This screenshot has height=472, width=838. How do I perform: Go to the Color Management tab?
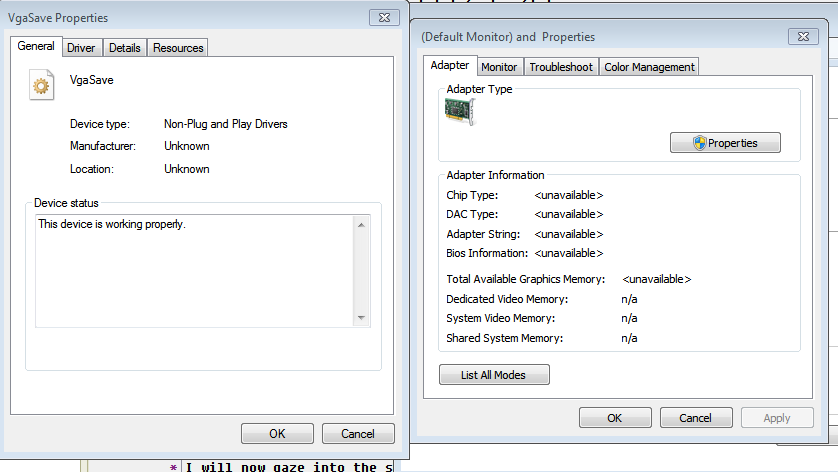[649, 67]
